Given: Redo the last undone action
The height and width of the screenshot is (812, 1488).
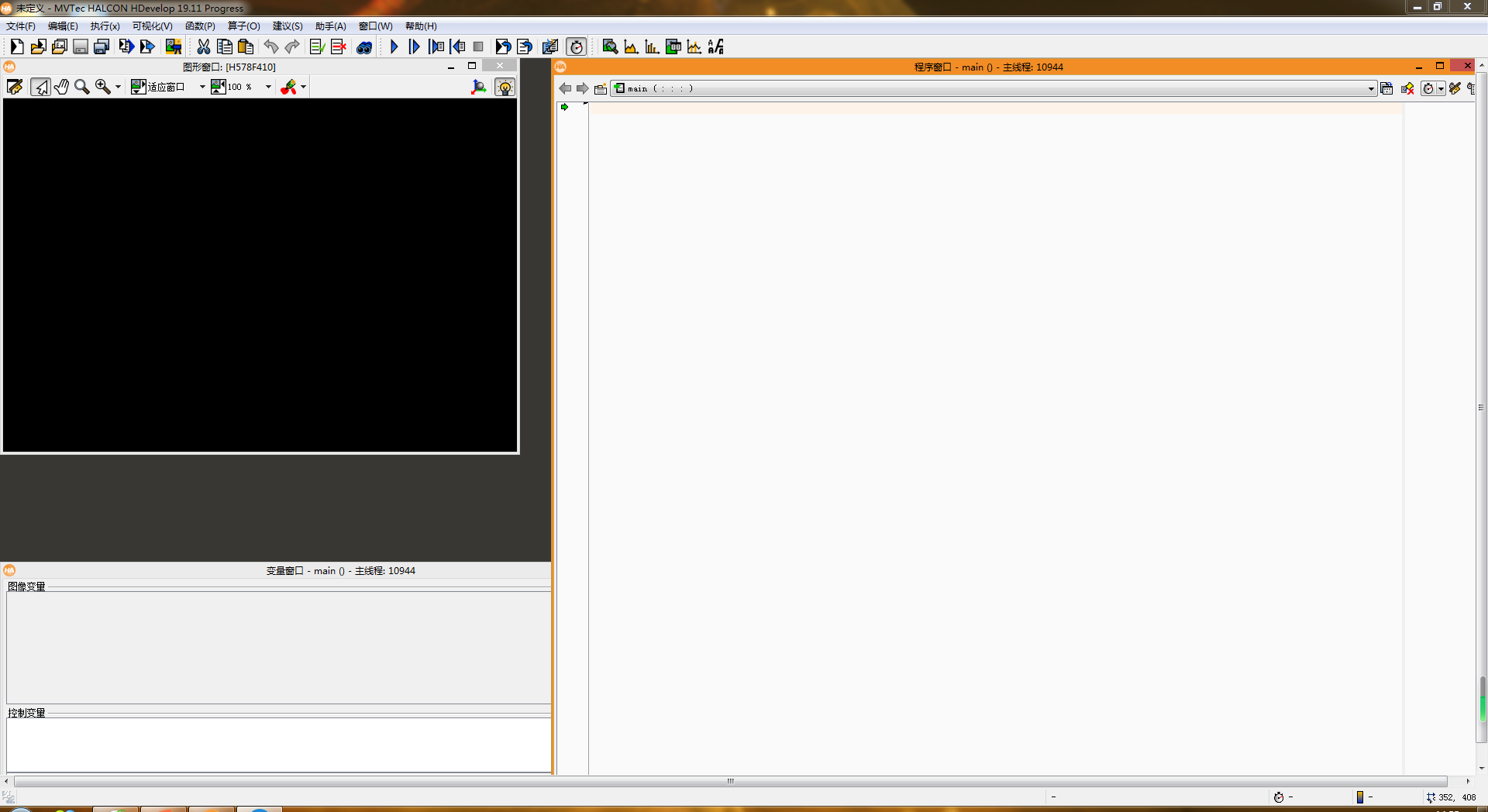Looking at the screenshot, I should (x=292, y=46).
